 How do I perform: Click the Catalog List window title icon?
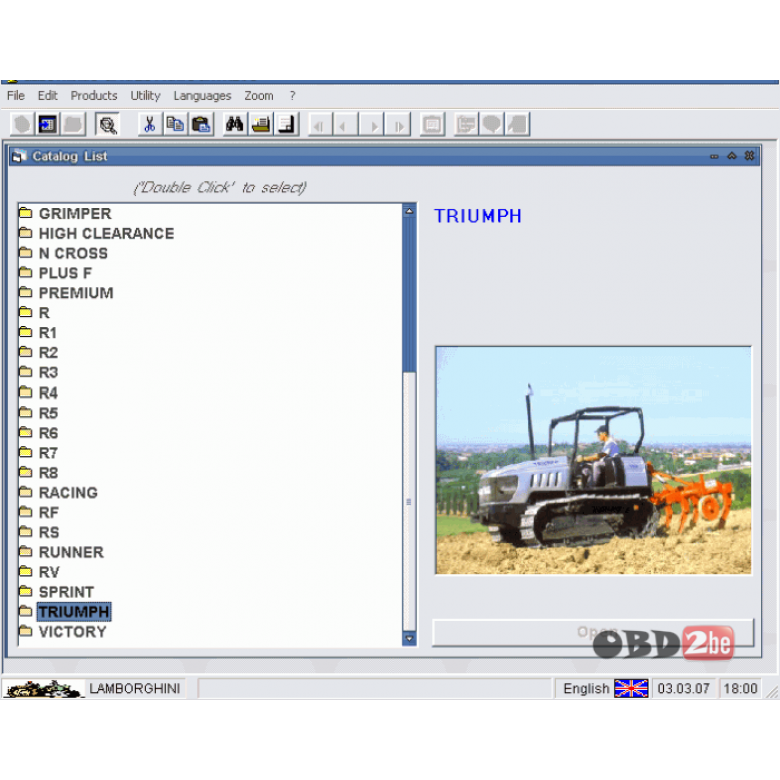19,156
